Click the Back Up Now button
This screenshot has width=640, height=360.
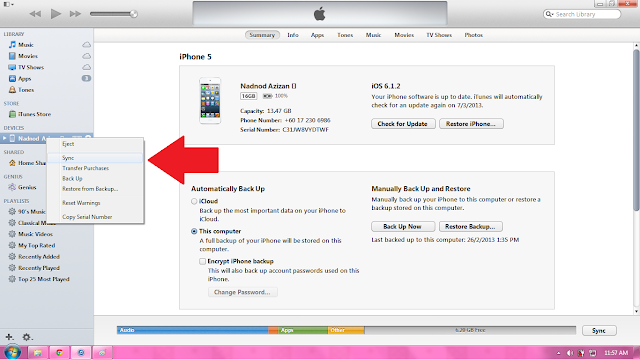click(x=402, y=227)
